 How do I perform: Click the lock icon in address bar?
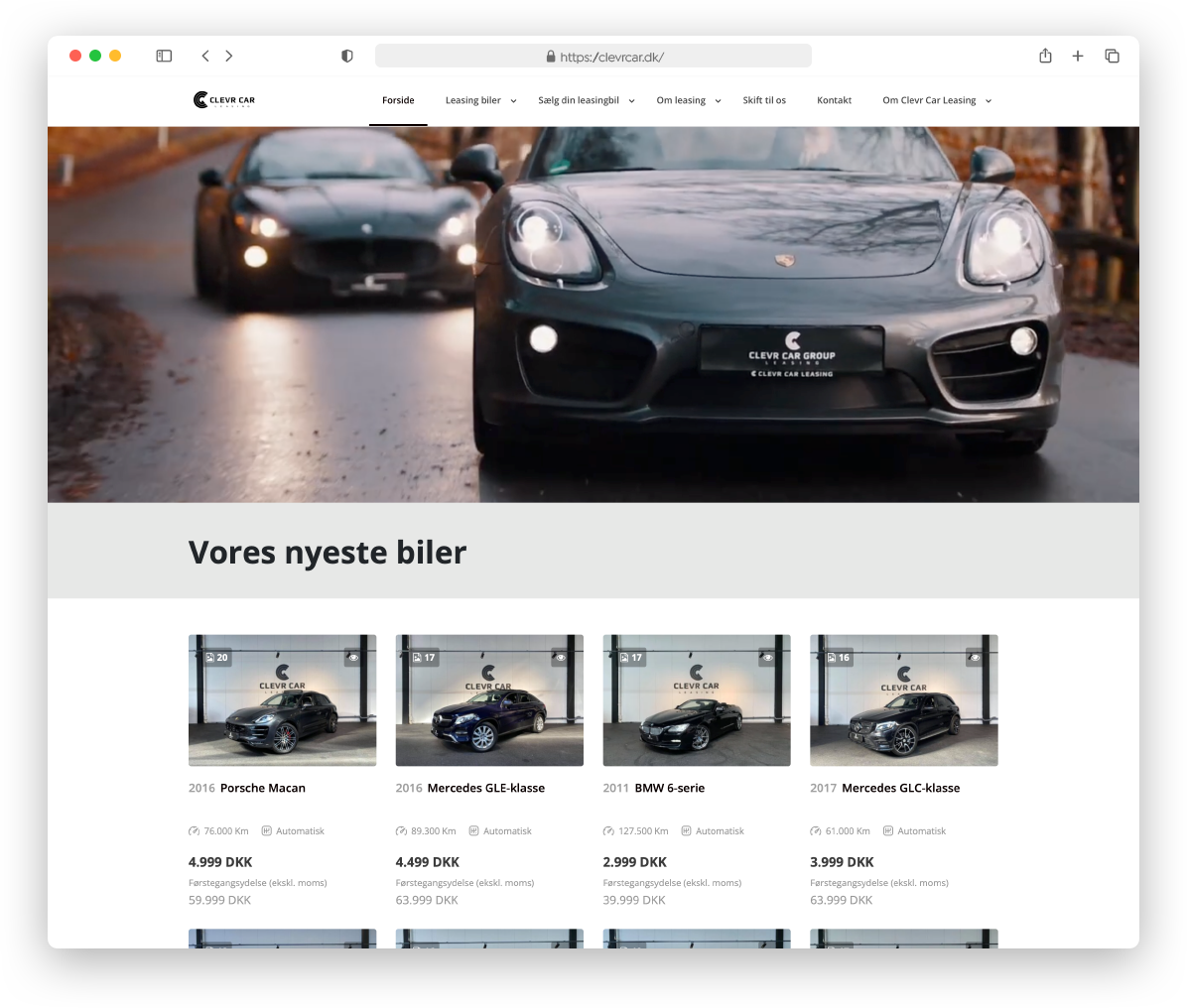tap(551, 57)
